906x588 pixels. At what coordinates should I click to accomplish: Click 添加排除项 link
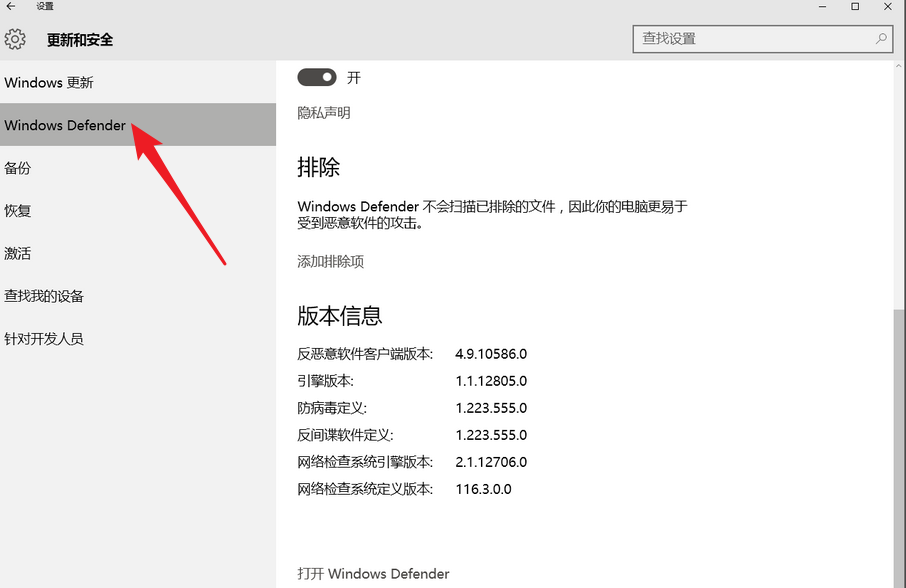click(331, 262)
